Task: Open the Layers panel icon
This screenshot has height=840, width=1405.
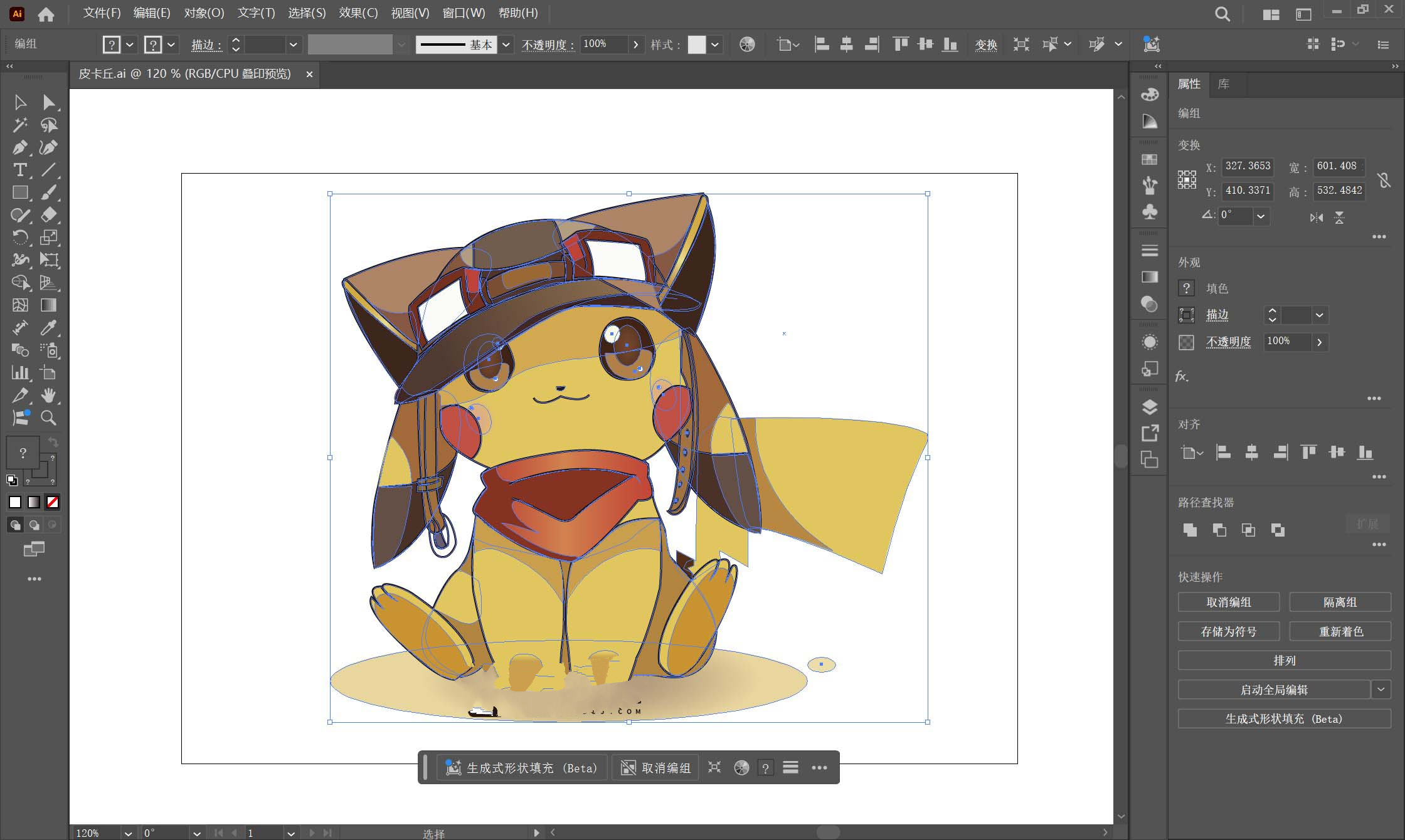Action: click(x=1149, y=407)
